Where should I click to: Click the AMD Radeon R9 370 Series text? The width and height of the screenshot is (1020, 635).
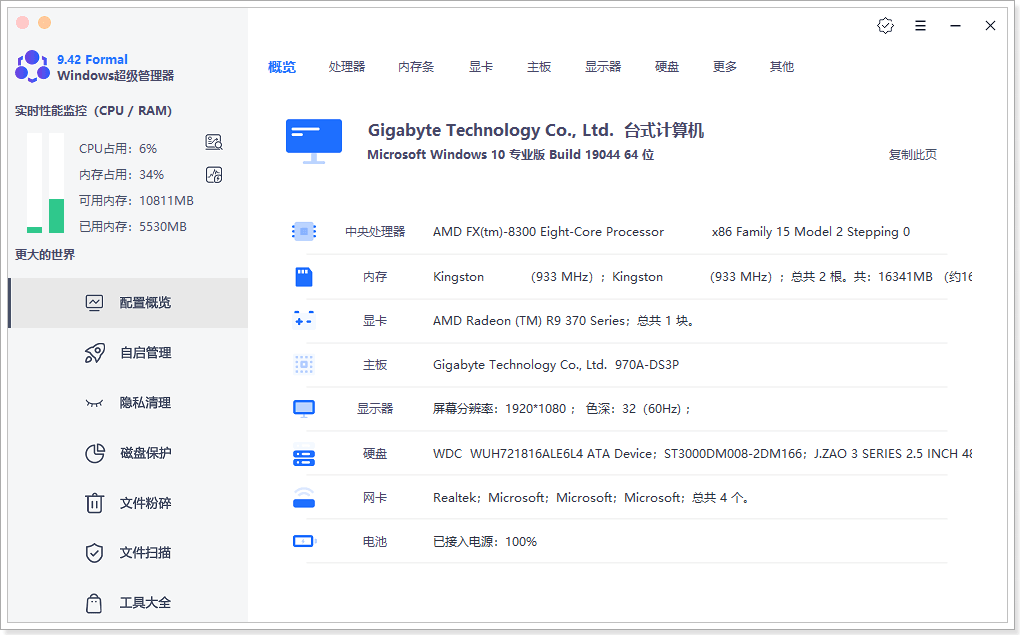point(563,321)
